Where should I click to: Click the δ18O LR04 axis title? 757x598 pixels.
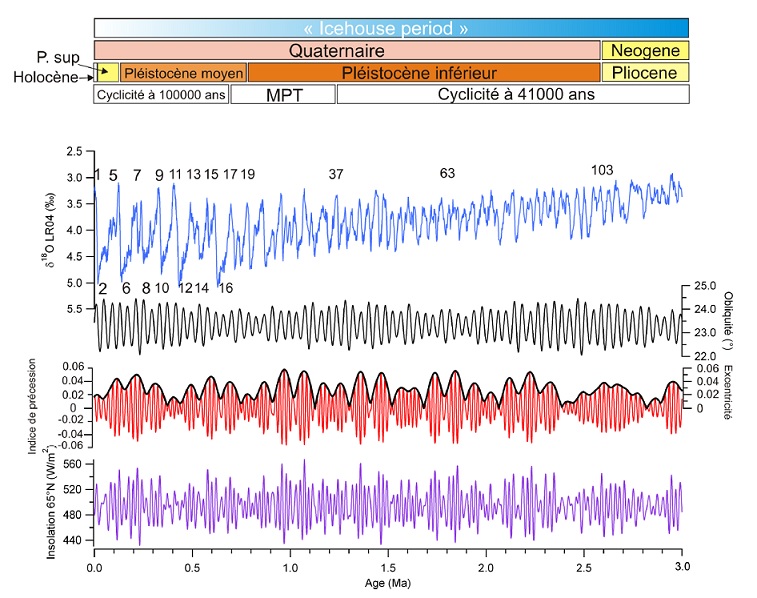(48, 230)
